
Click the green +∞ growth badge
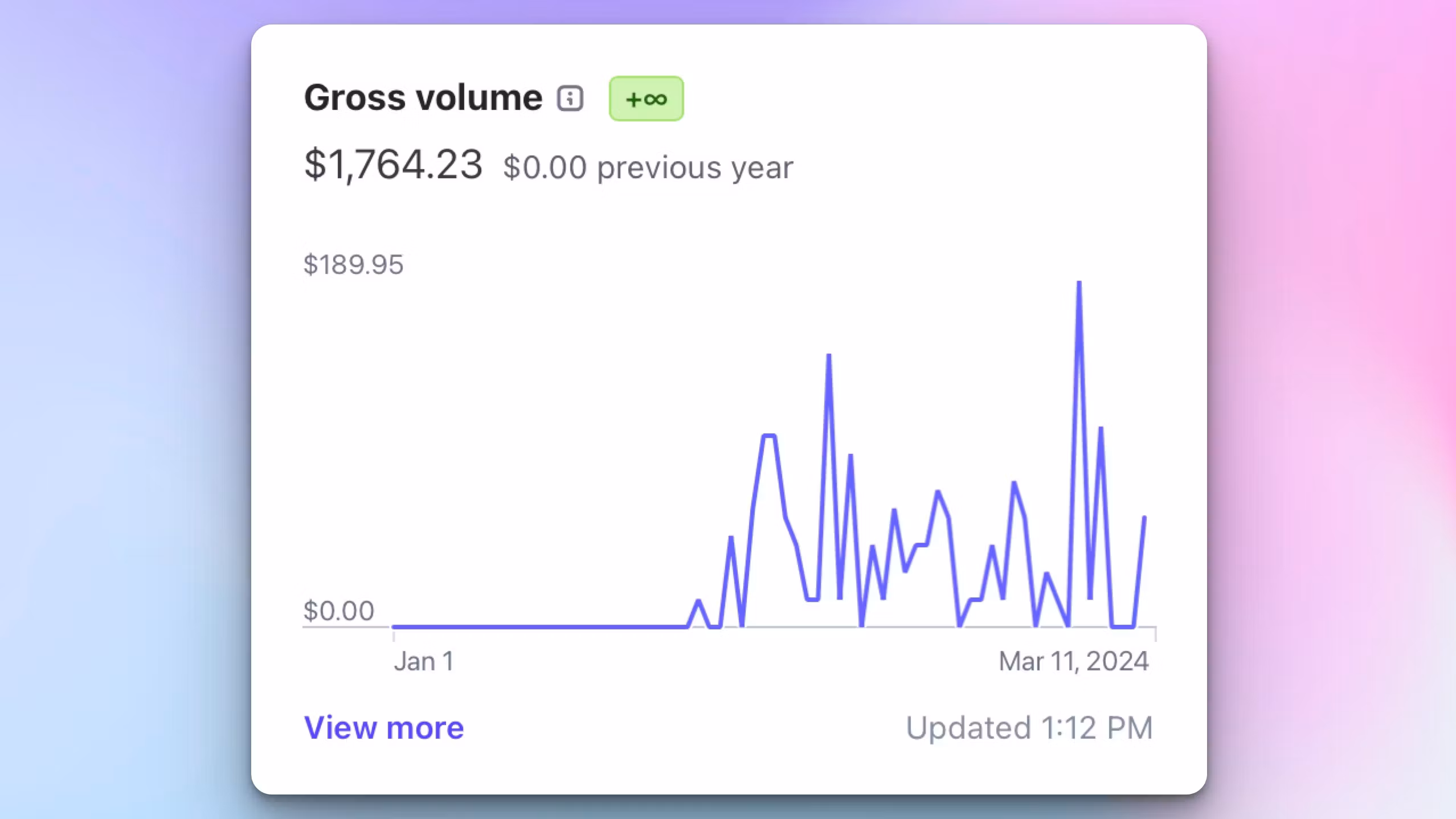[646, 99]
